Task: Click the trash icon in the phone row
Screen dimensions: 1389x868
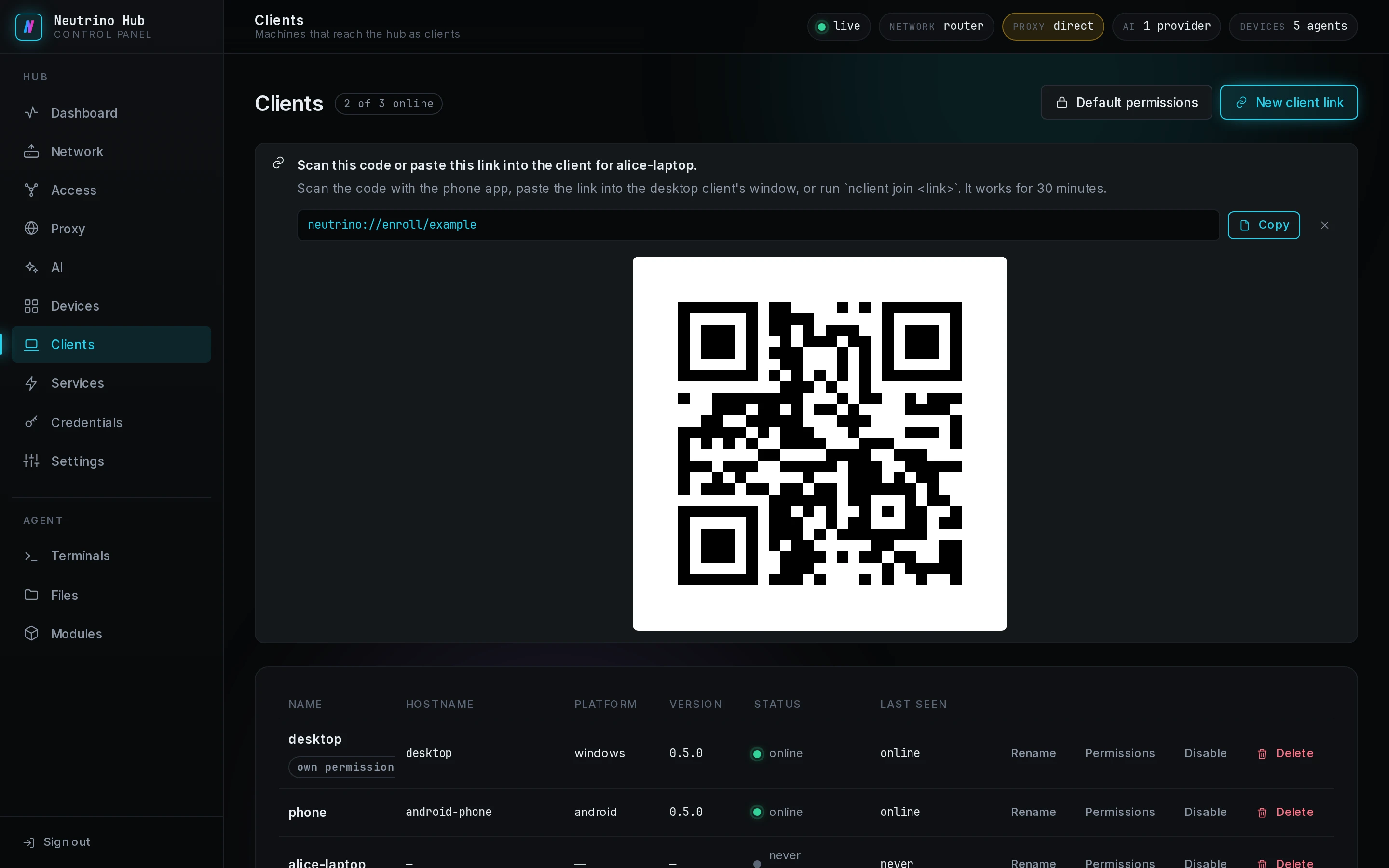Action: tap(1262, 813)
